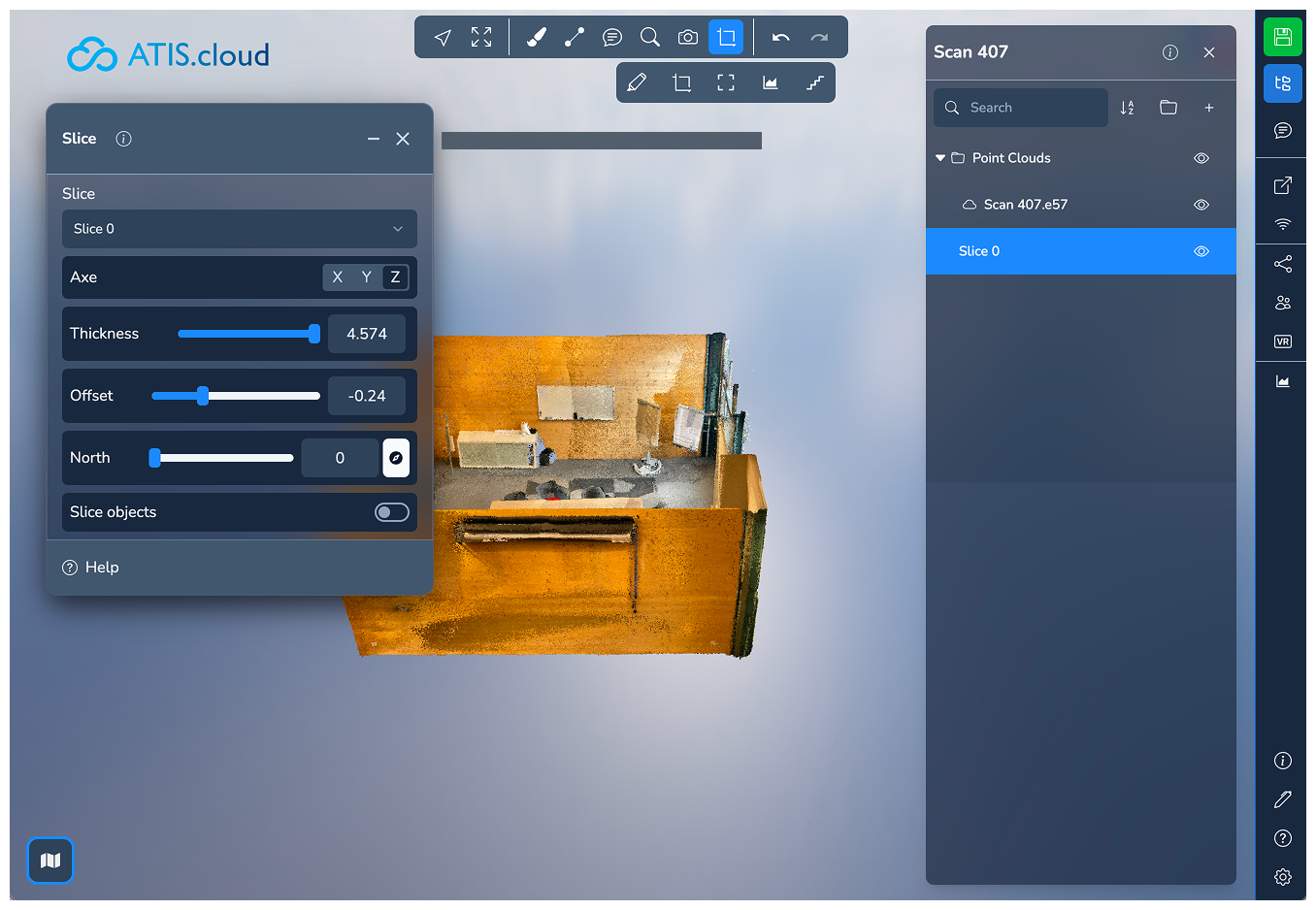
Task: Open VR mode from sidebar
Action: 1282,341
